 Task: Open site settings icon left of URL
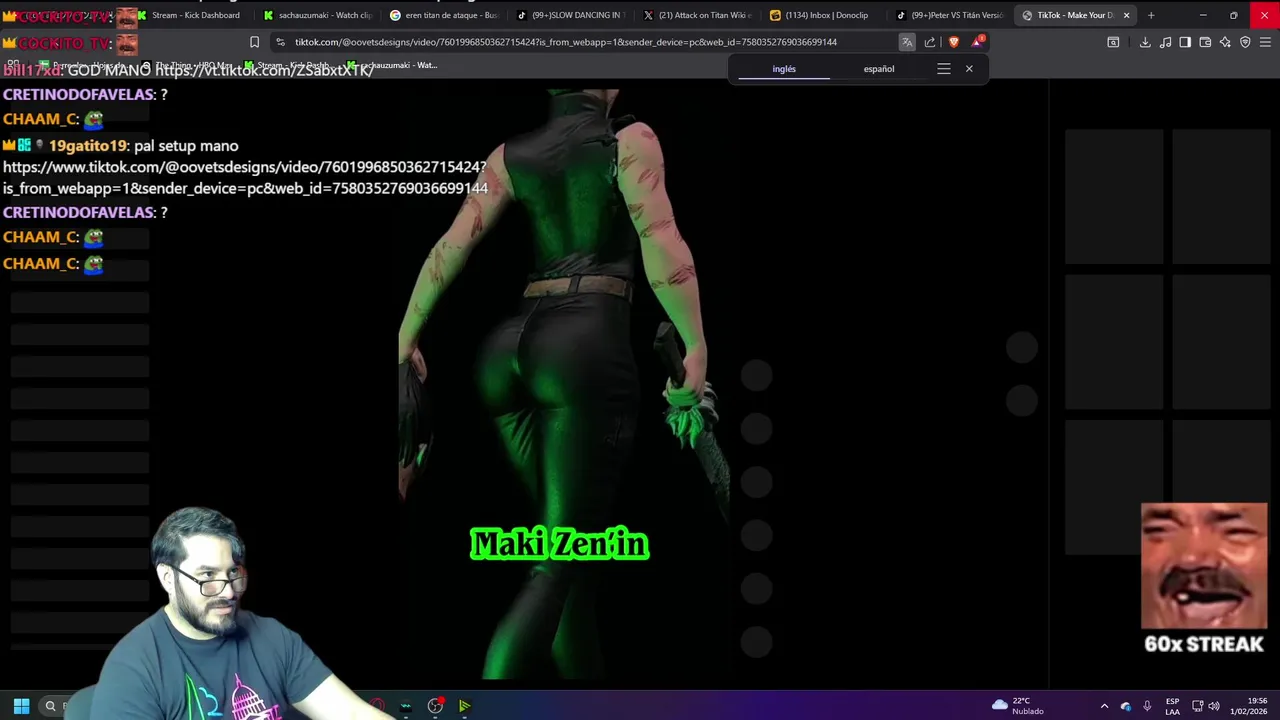280,42
